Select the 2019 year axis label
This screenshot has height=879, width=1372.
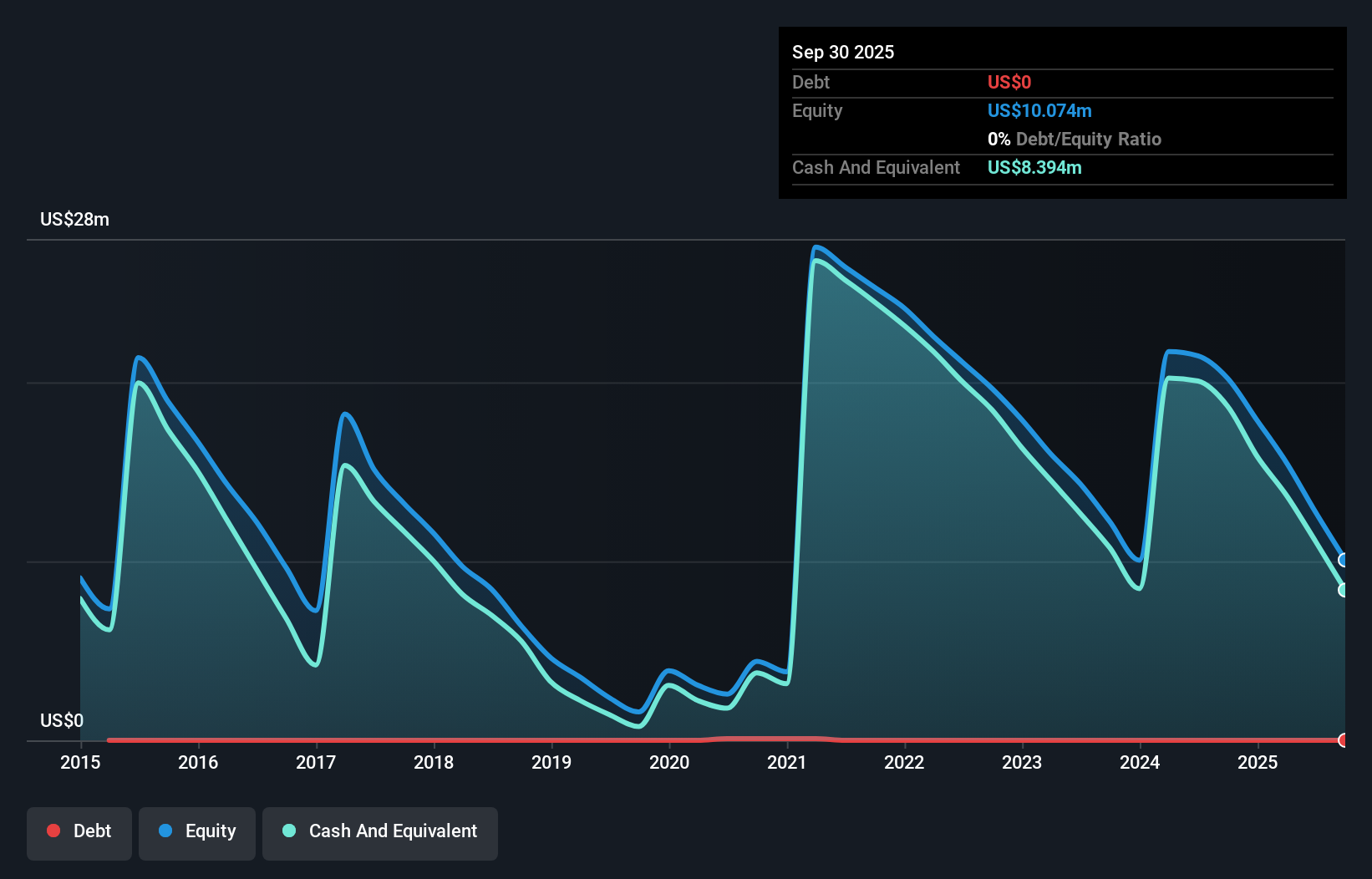click(x=551, y=762)
